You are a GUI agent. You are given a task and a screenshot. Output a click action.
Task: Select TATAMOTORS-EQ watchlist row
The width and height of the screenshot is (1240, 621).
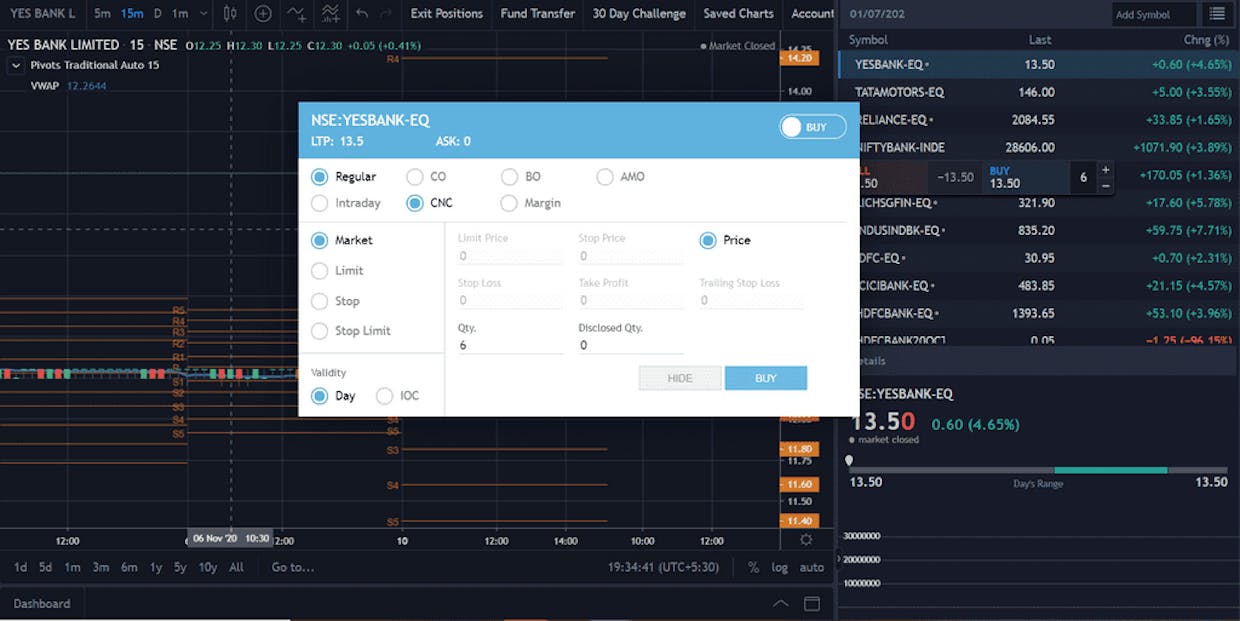point(1038,92)
